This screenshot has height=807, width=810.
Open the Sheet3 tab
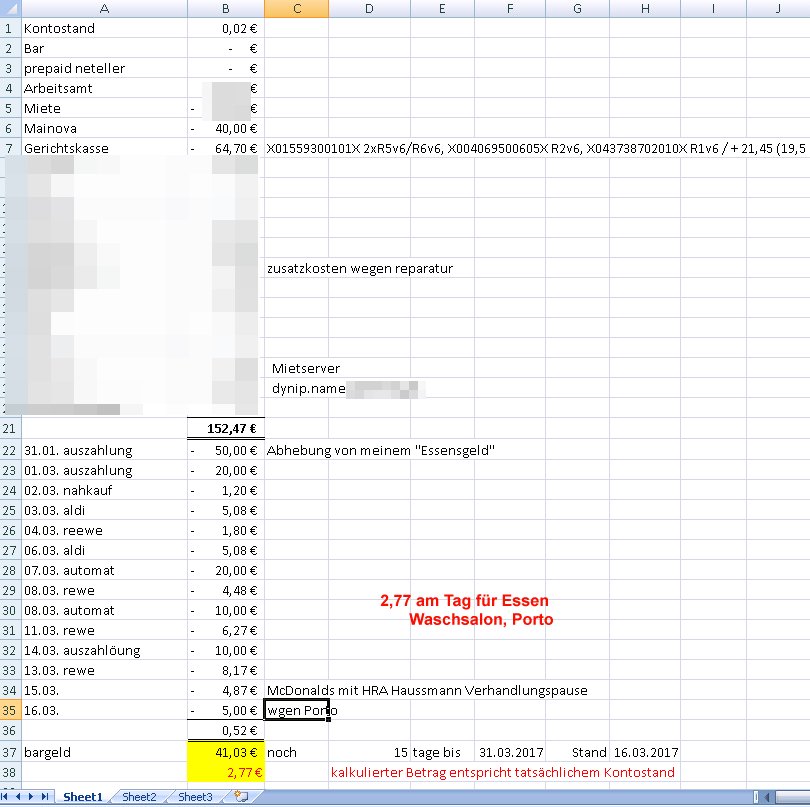(x=195, y=797)
